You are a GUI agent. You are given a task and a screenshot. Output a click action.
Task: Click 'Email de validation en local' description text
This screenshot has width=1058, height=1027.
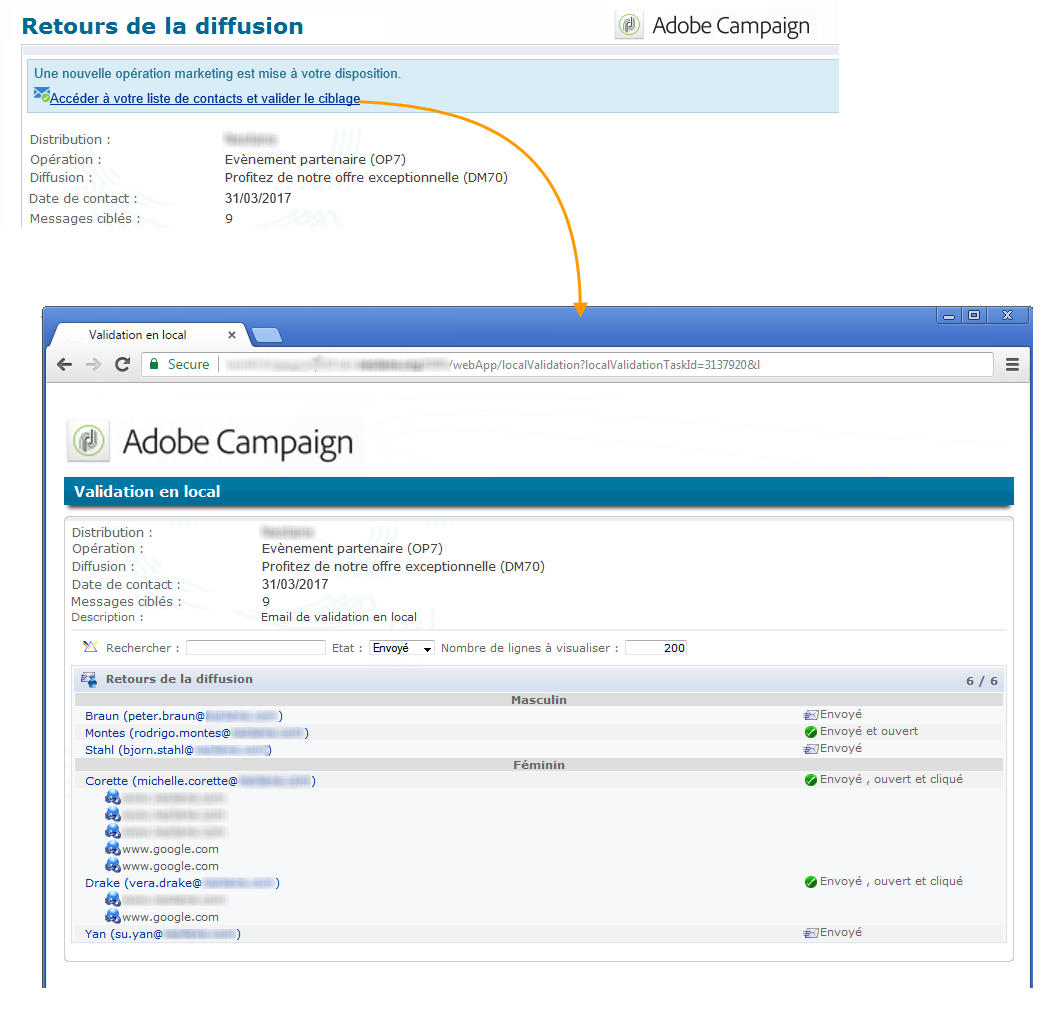339,617
